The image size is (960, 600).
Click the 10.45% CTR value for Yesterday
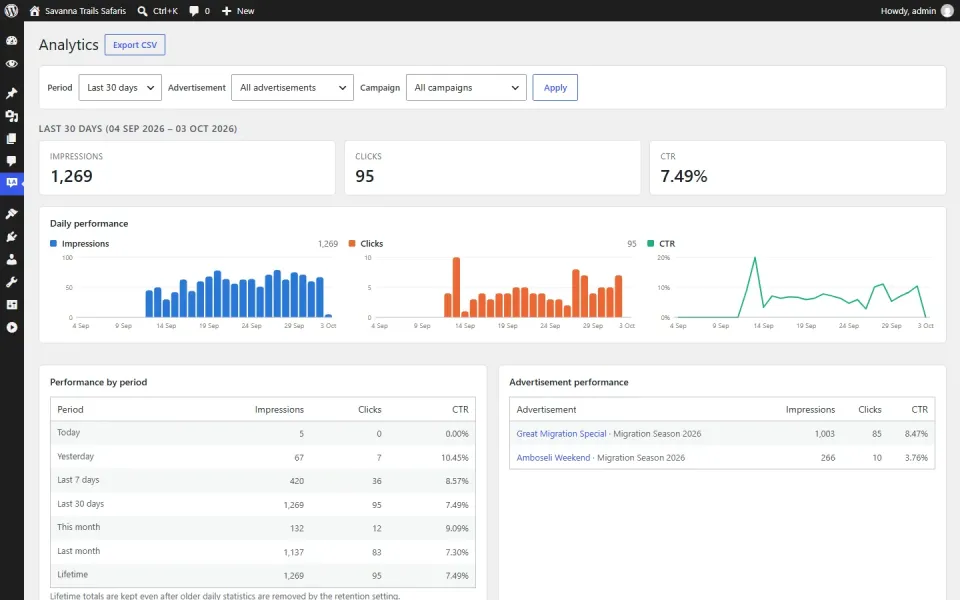(x=454, y=457)
